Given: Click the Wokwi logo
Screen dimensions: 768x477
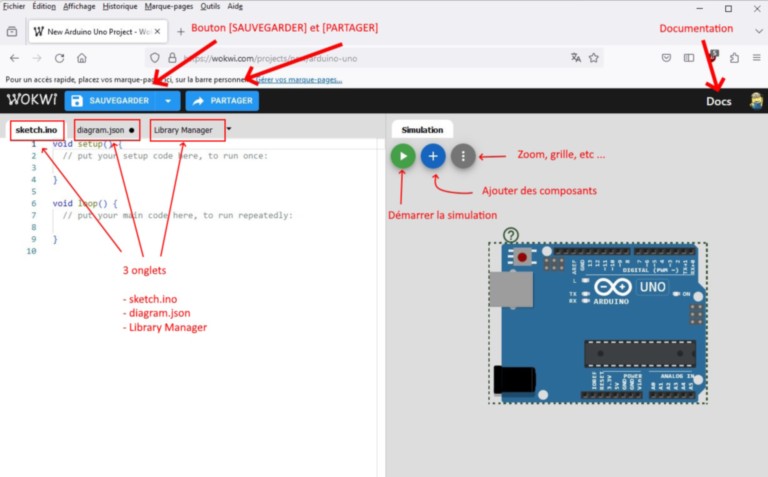Looking at the screenshot, I should click(x=32, y=100).
